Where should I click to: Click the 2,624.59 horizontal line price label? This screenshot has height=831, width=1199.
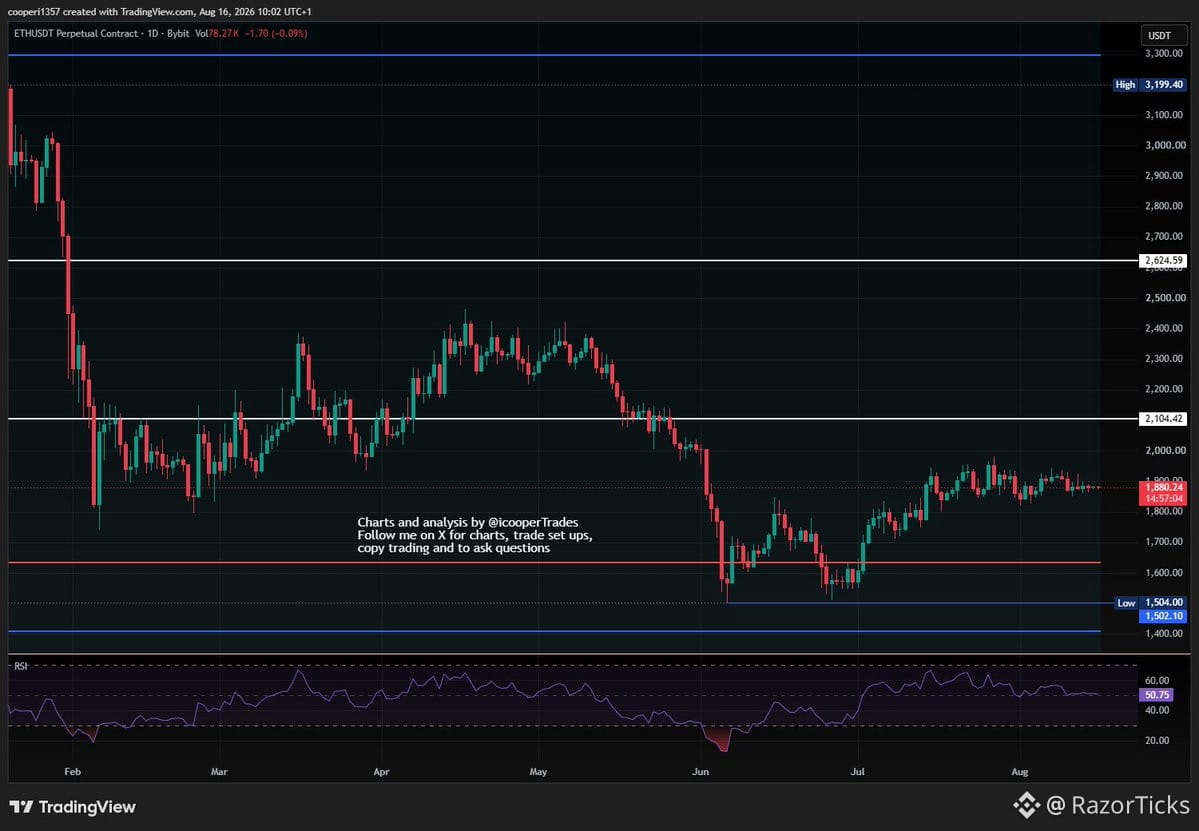[x=1163, y=261]
